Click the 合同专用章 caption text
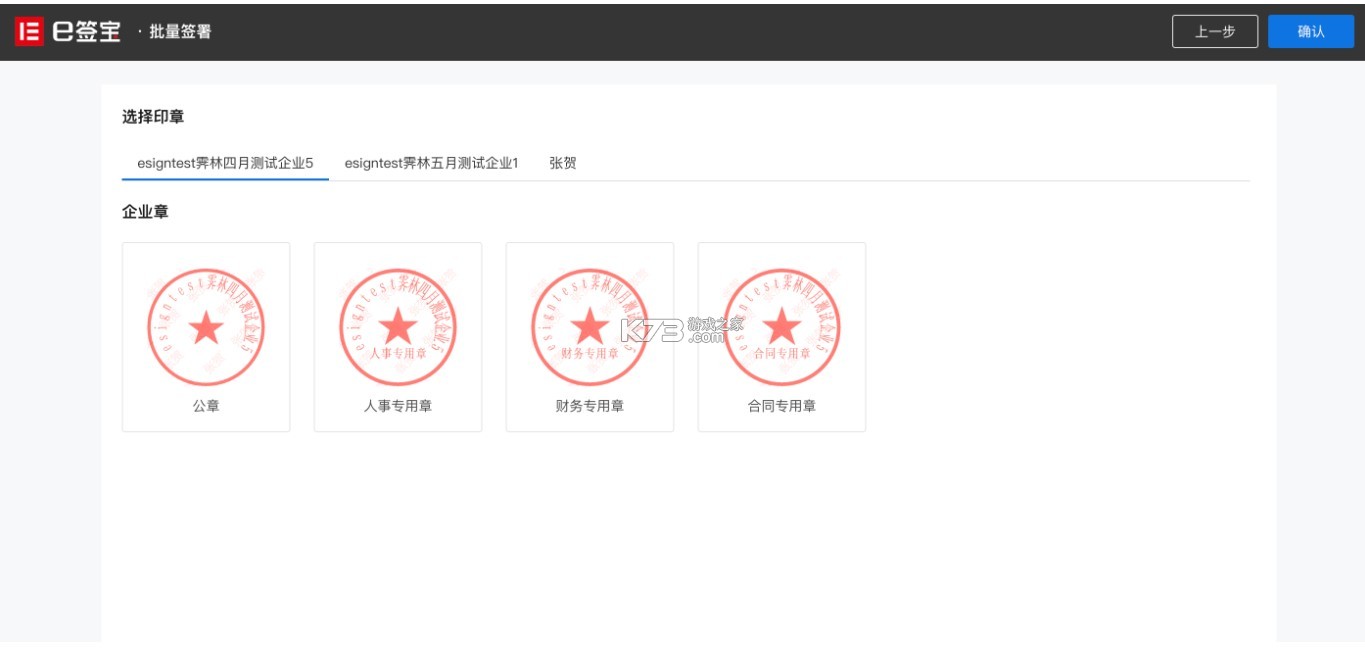 (x=782, y=406)
